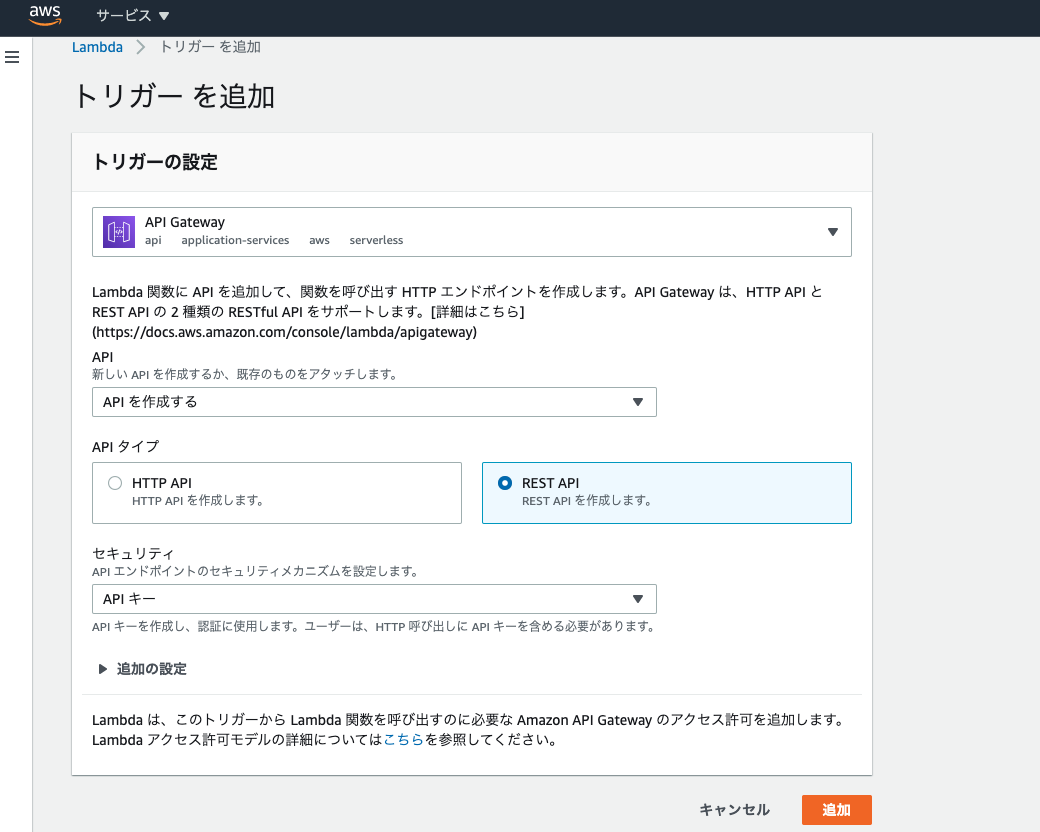The height and width of the screenshot is (832, 1040).
Task: Open the API Gateway trigger dropdown
Action: 472,232
